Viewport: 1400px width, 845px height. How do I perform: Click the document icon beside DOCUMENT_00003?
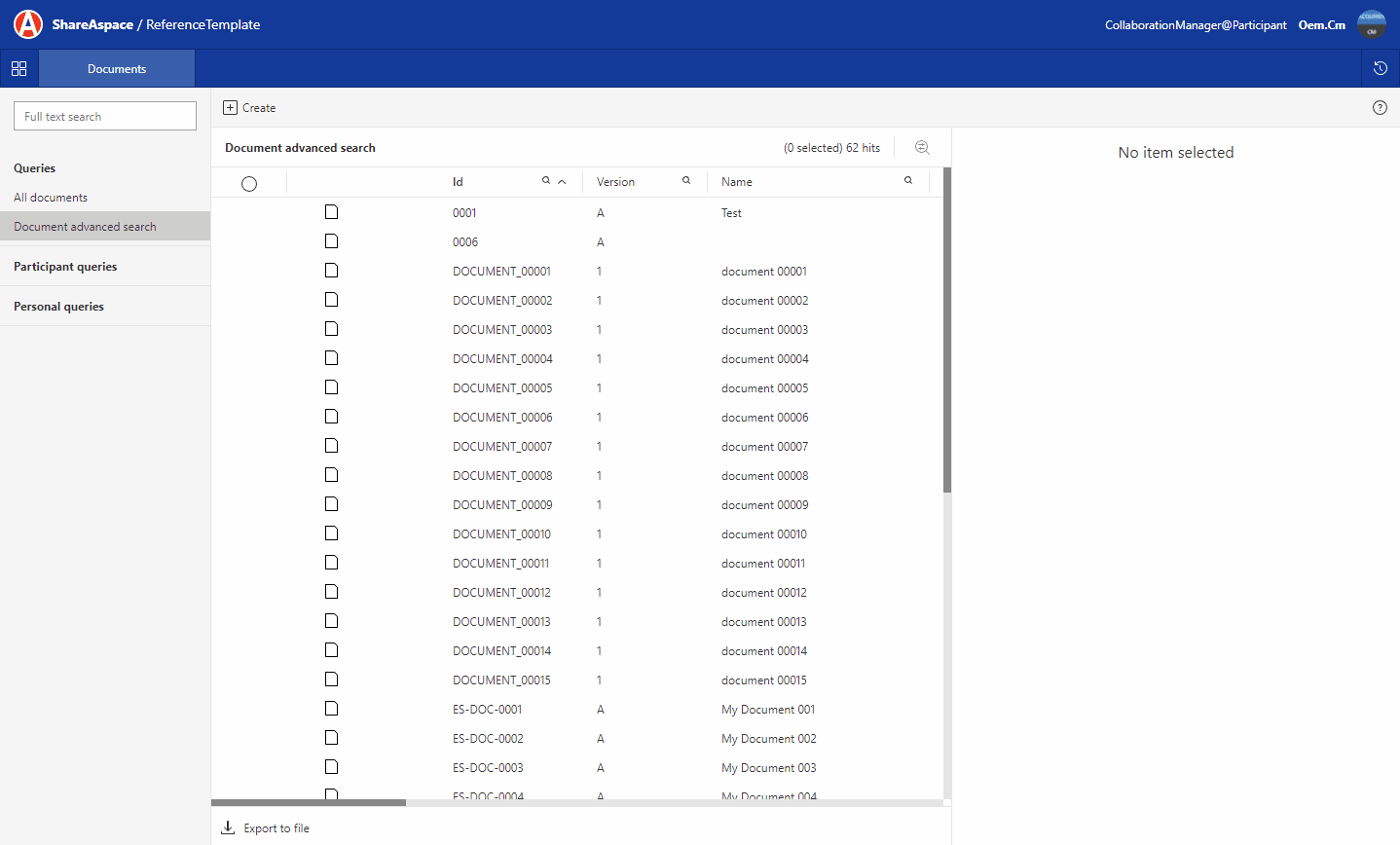331,328
